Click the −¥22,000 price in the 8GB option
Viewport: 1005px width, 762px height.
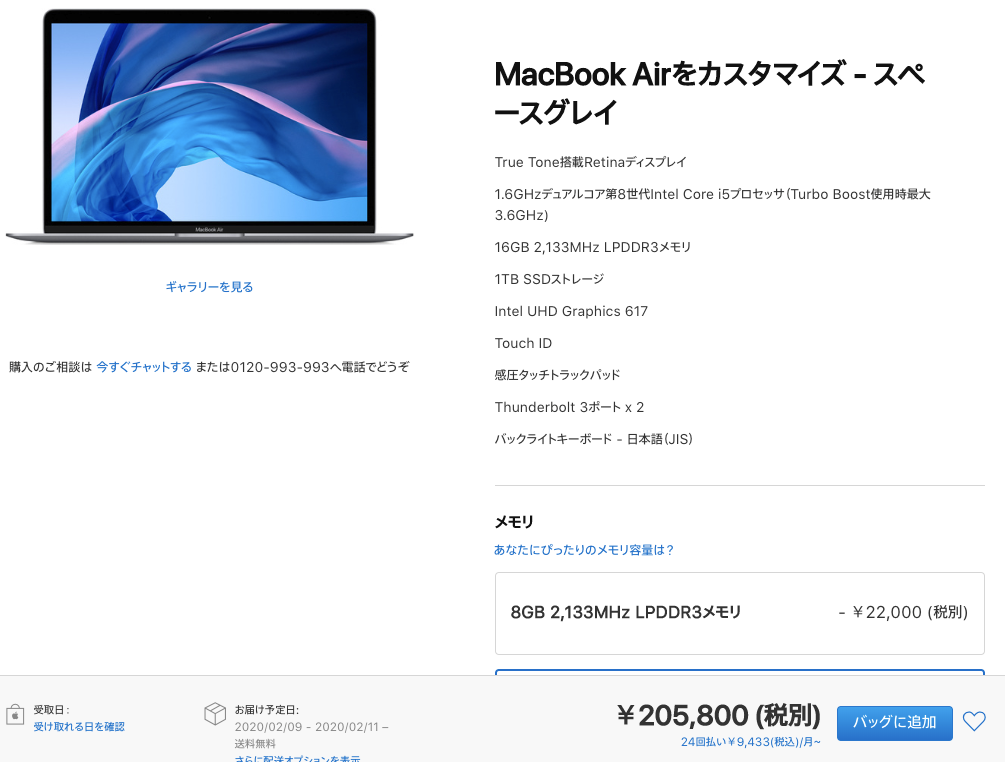click(x=903, y=613)
